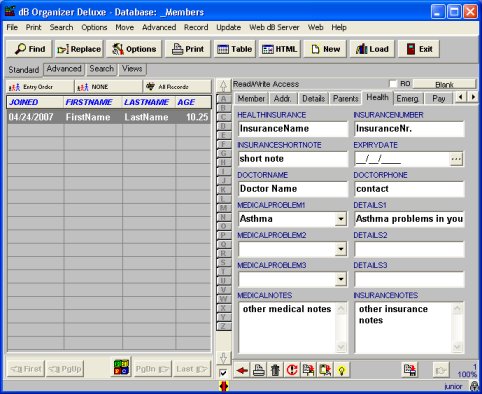This screenshot has height=394, width=482.
Task: Open the Options toolbar button
Action: [x=134, y=49]
